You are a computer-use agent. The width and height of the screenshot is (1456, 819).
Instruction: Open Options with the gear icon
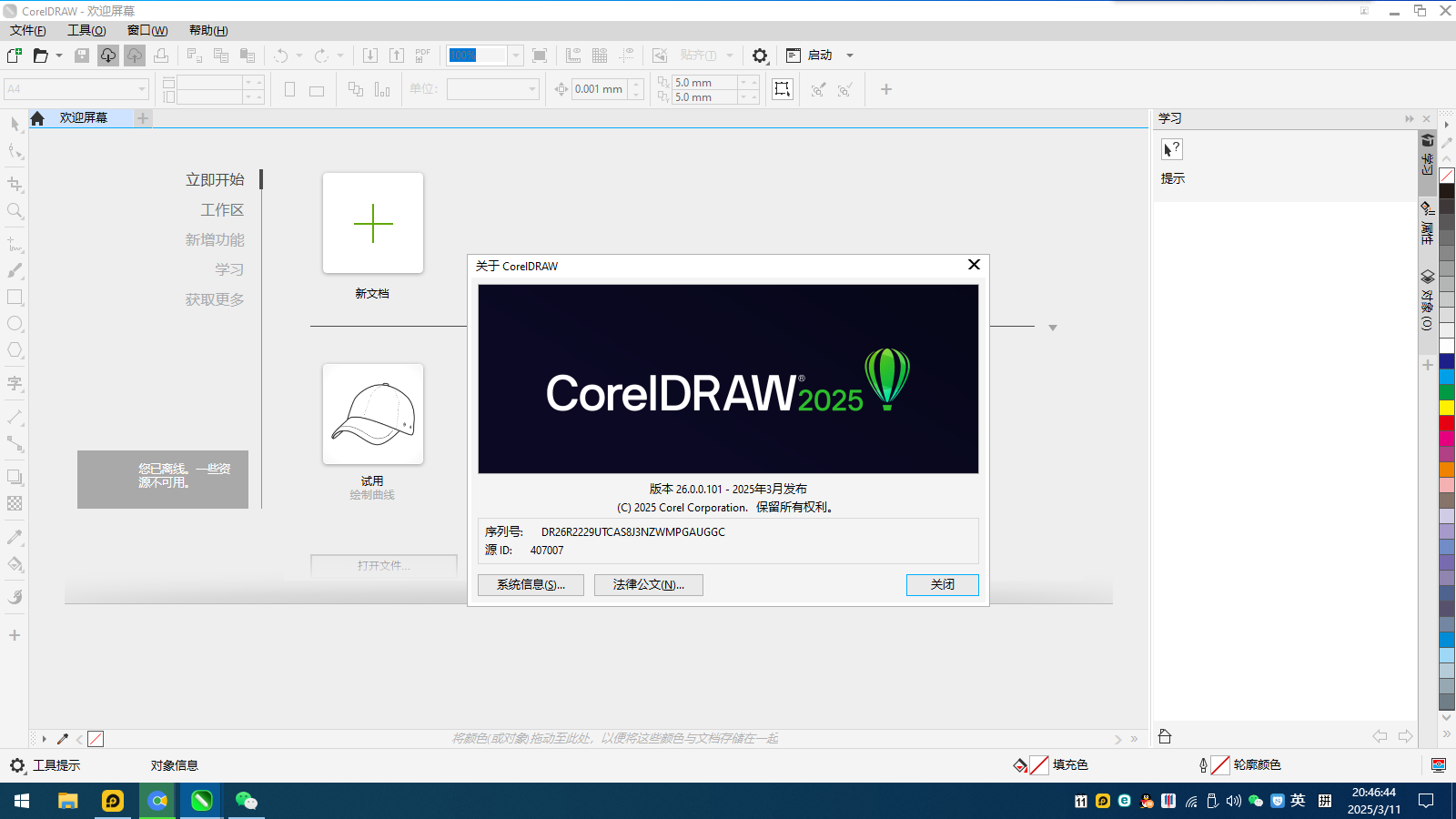[x=760, y=56]
